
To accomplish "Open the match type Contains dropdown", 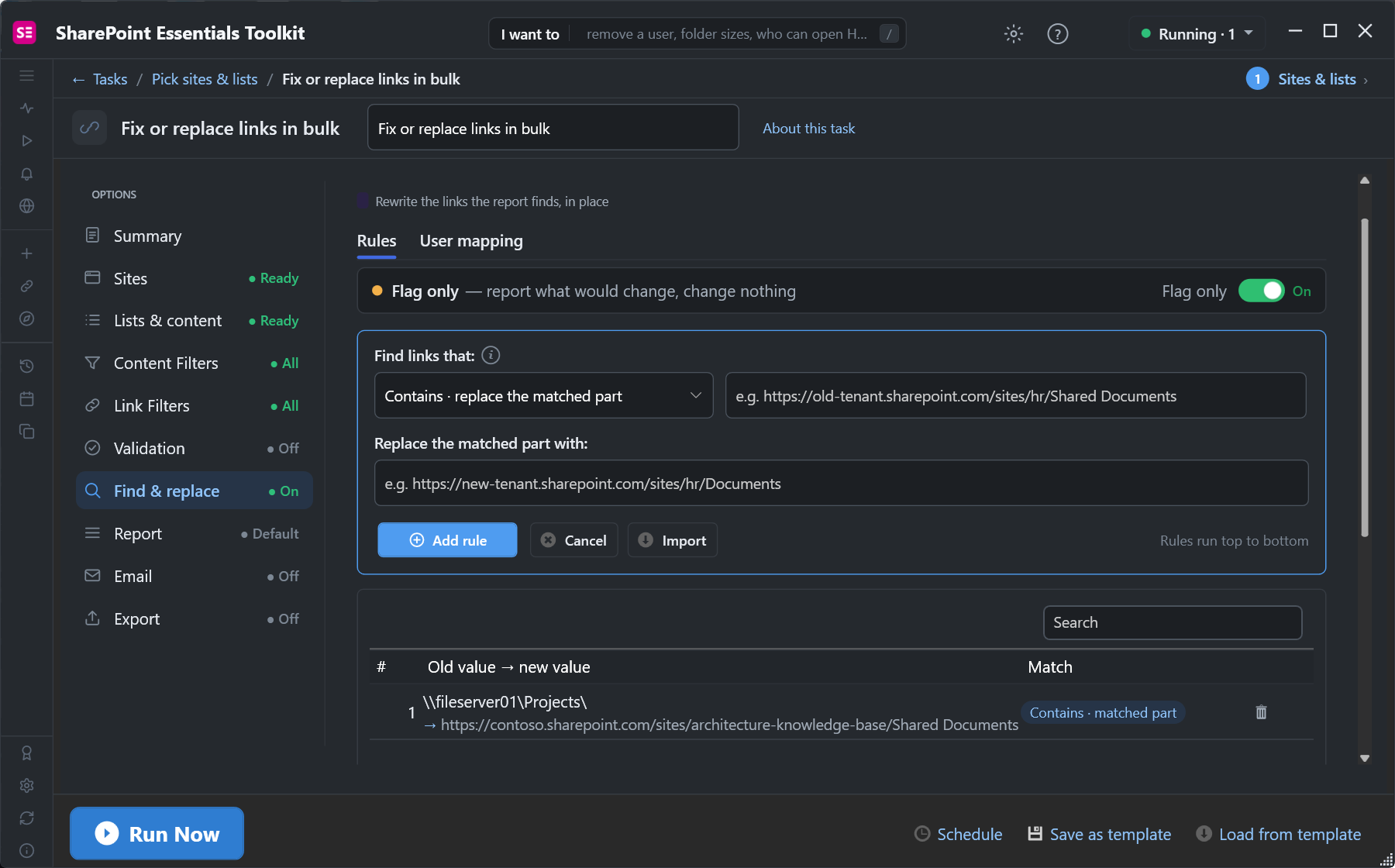I will [x=543, y=396].
